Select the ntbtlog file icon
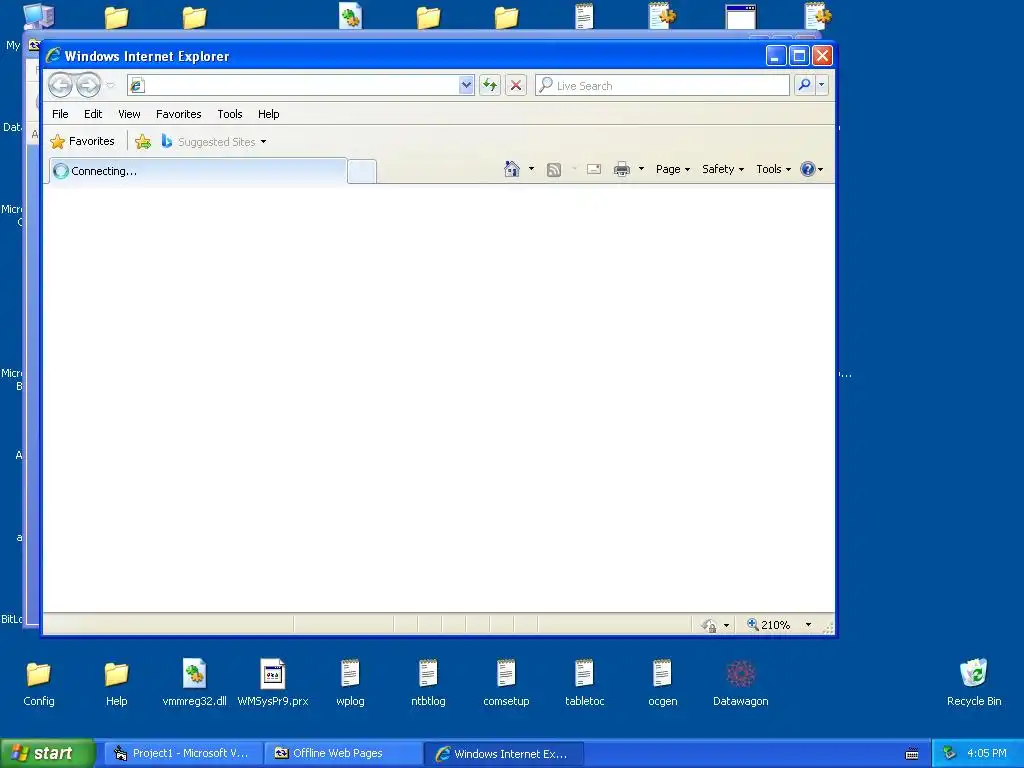This screenshot has height=768, width=1024. coord(428,682)
